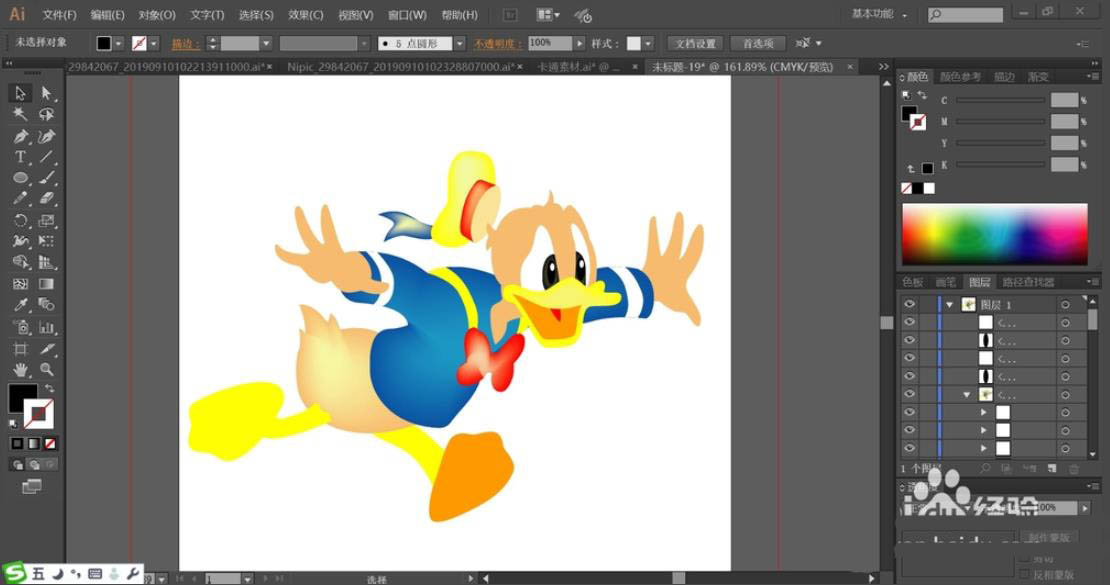The width and height of the screenshot is (1110, 585).
Task: Open the 基本功能 workspace dropdown
Action: 879,13
